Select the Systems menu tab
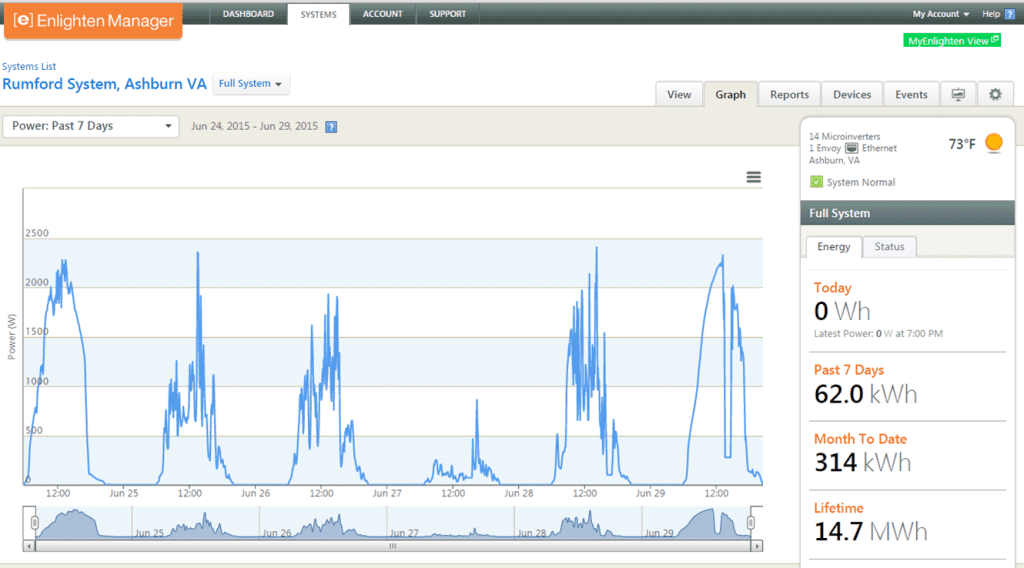The height and width of the screenshot is (568, 1024). click(x=319, y=14)
